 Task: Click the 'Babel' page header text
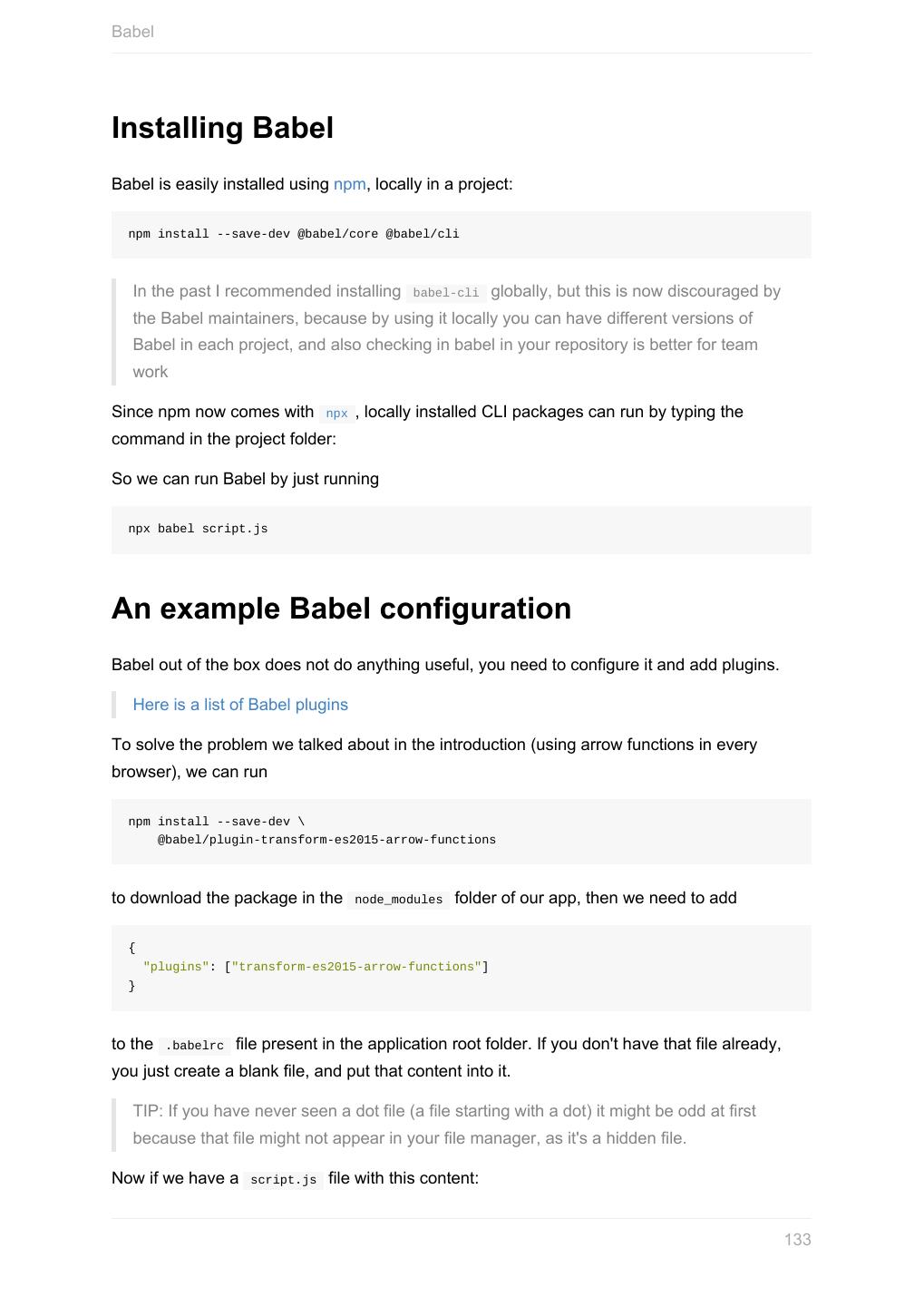(132, 32)
